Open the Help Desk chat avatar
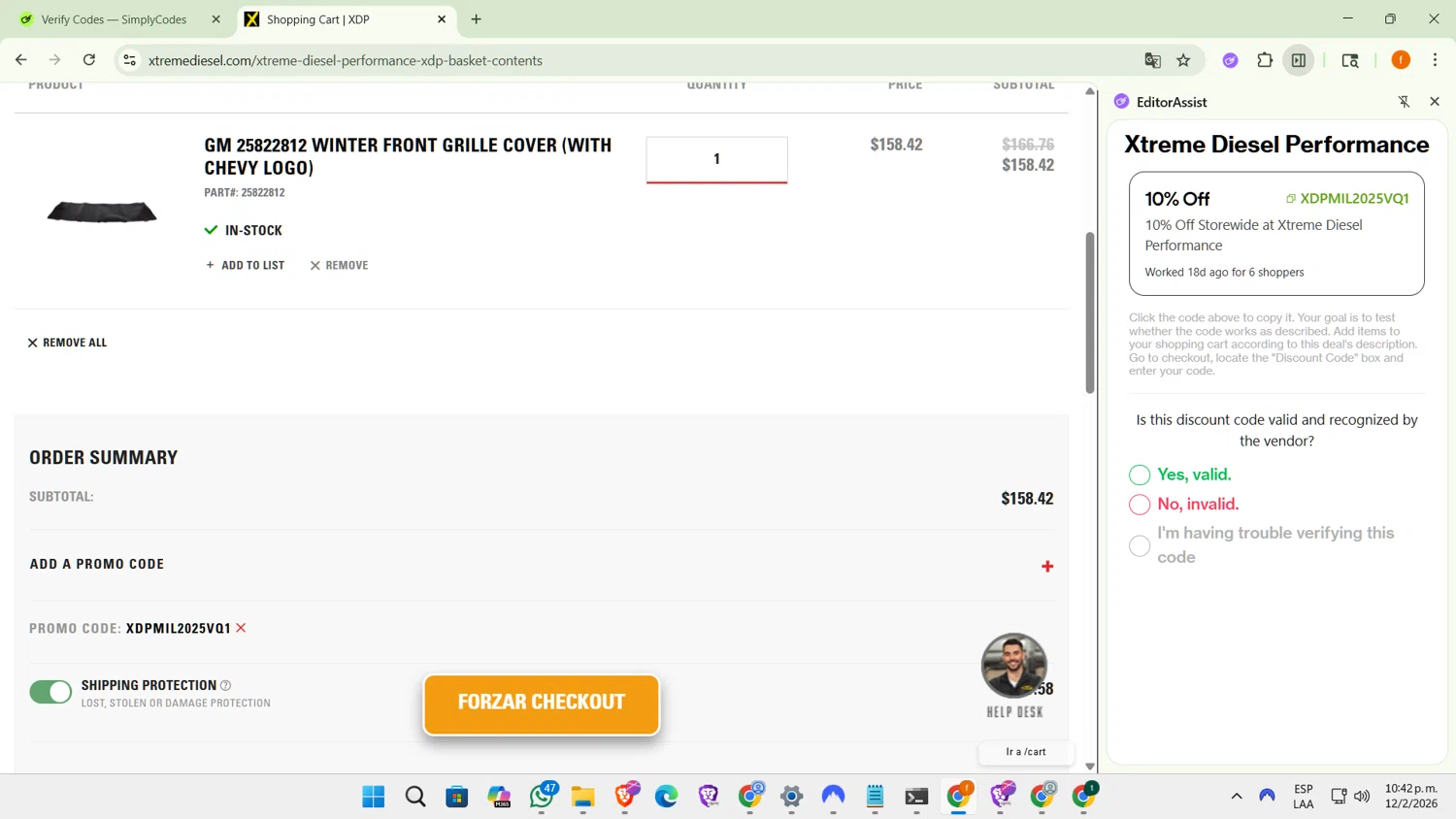Image resolution: width=1456 pixels, height=819 pixels. pyautogui.click(x=1014, y=666)
